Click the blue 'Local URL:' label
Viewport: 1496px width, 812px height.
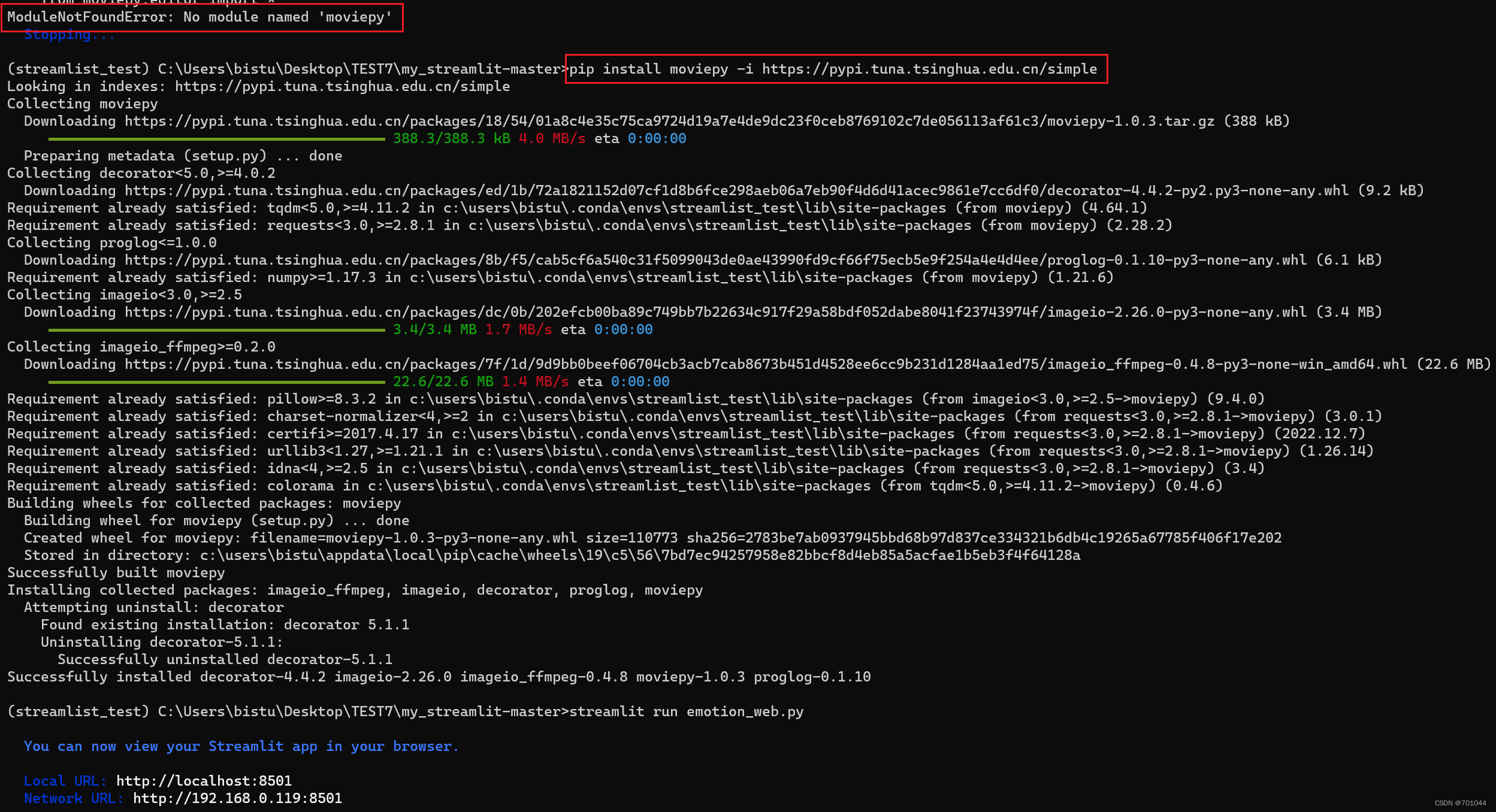(x=65, y=781)
